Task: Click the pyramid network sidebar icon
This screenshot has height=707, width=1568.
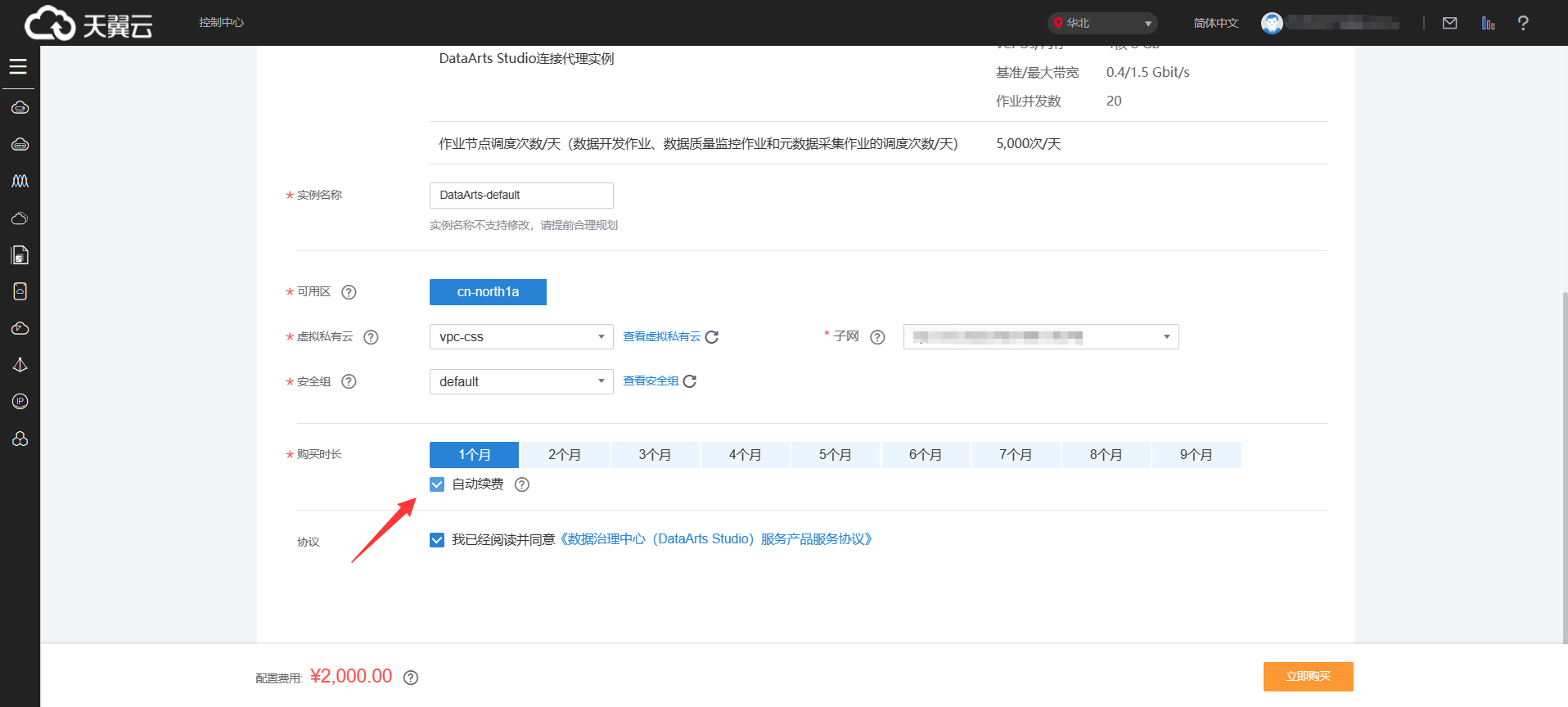Action: (20, 365)
